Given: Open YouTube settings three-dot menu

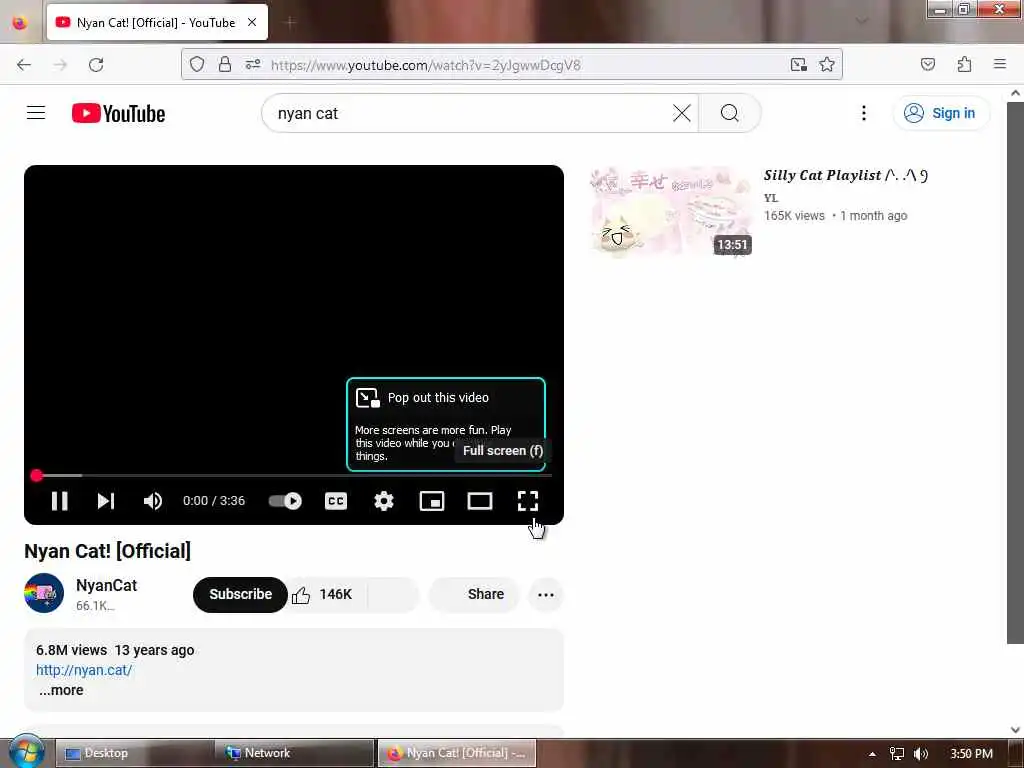Looking at the screenshot, I should (863, 113).
